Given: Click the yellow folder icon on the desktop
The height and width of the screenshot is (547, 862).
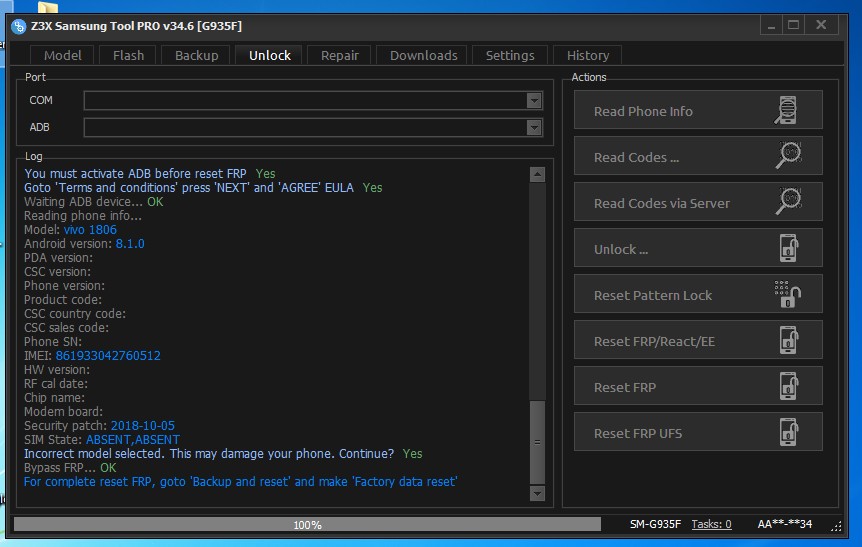Looking at the screenshot, I should coord(48,6).
